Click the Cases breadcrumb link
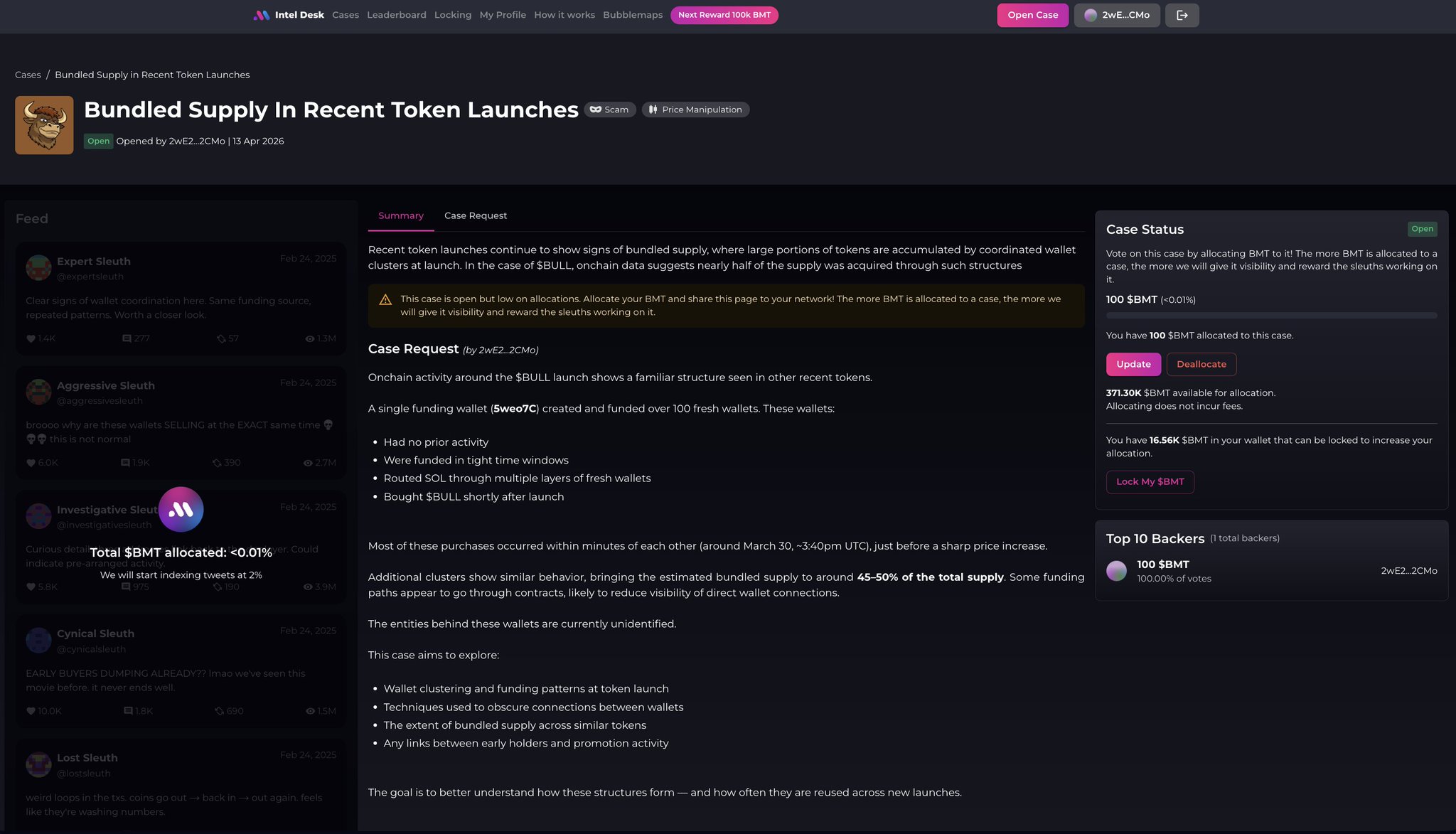Viewport: 1456px width, 834px height. (x=28, y=75)
